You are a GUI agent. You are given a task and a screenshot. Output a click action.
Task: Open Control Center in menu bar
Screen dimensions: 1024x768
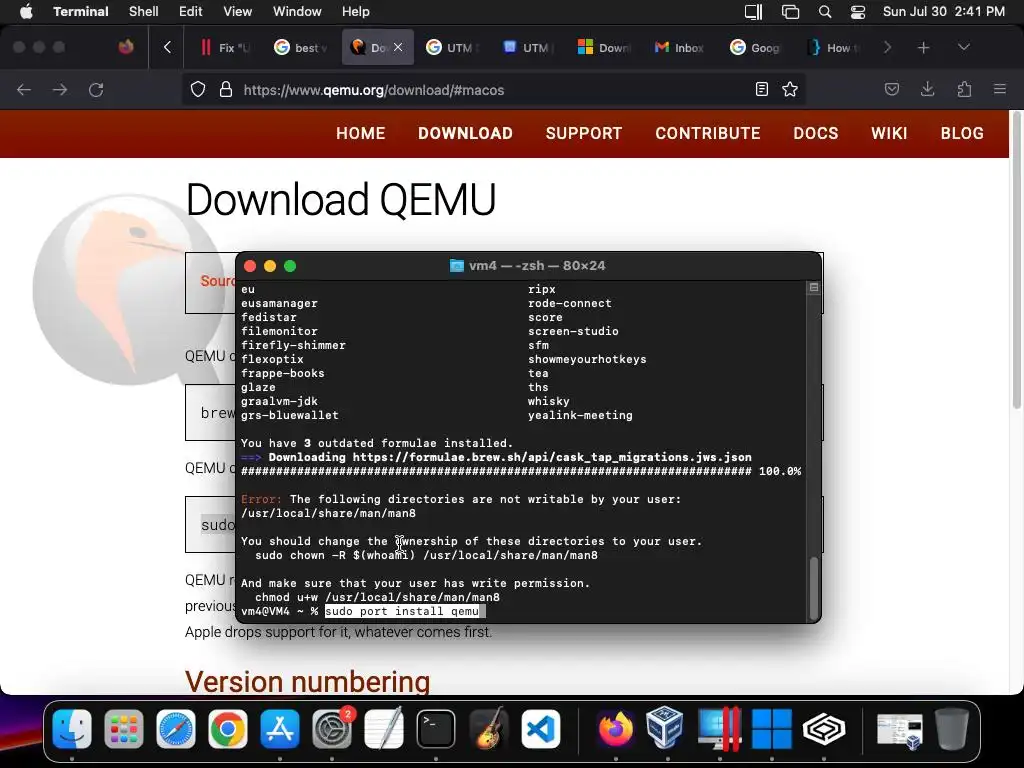(x=857, y=12)
